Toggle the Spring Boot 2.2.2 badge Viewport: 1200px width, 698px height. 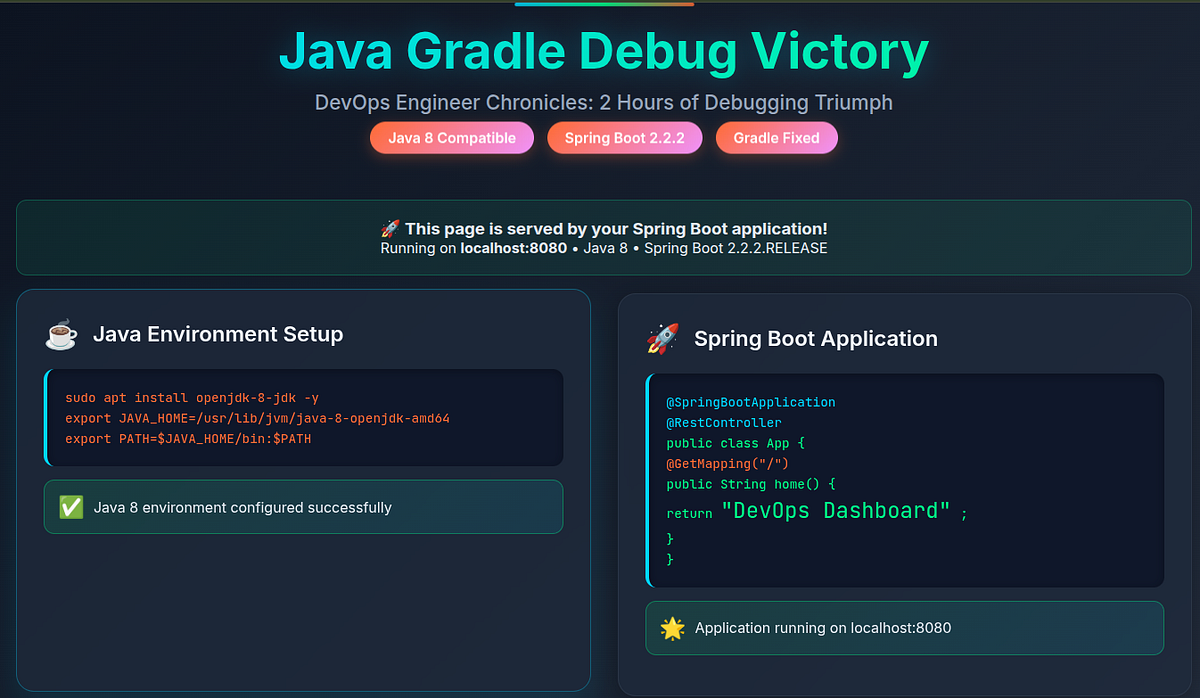[624, 137]
